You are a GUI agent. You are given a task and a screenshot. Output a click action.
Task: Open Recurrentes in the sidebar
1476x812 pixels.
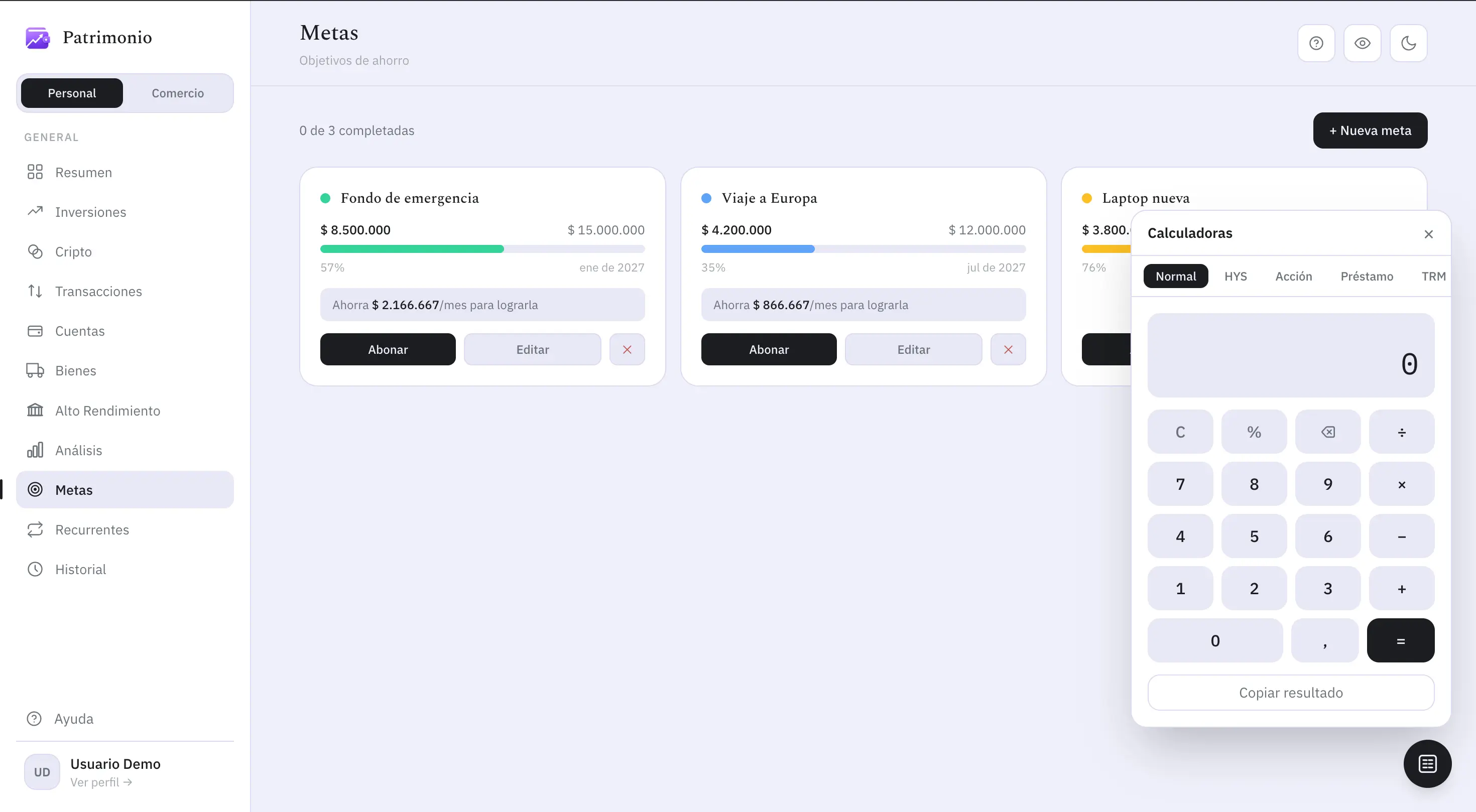pyautogui.click(x=125, y=529)
